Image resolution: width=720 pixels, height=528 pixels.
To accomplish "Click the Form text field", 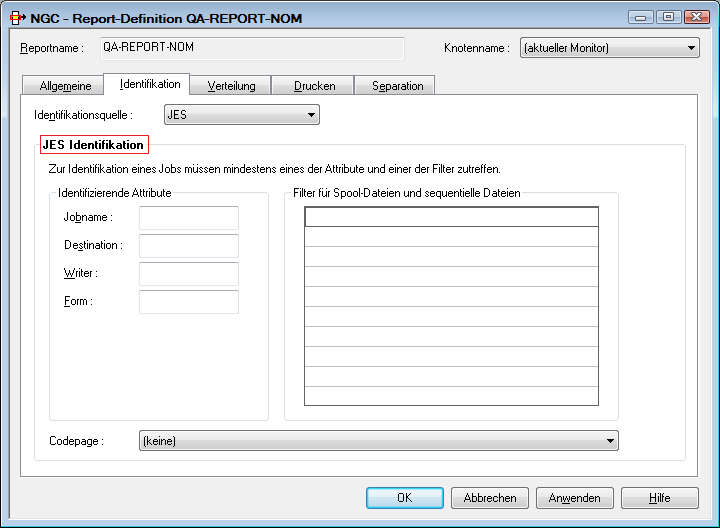I will (x=189, y=302).
